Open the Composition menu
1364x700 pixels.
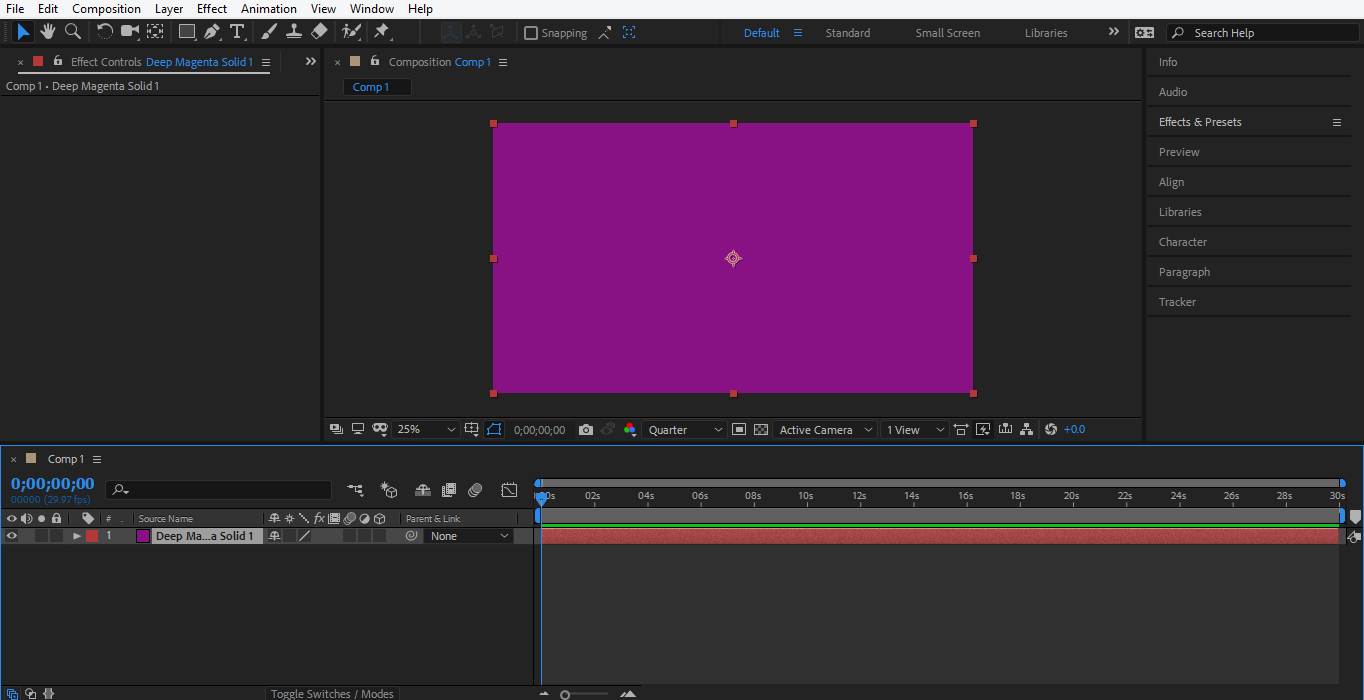pyautogui.click(x=106, y=9)
